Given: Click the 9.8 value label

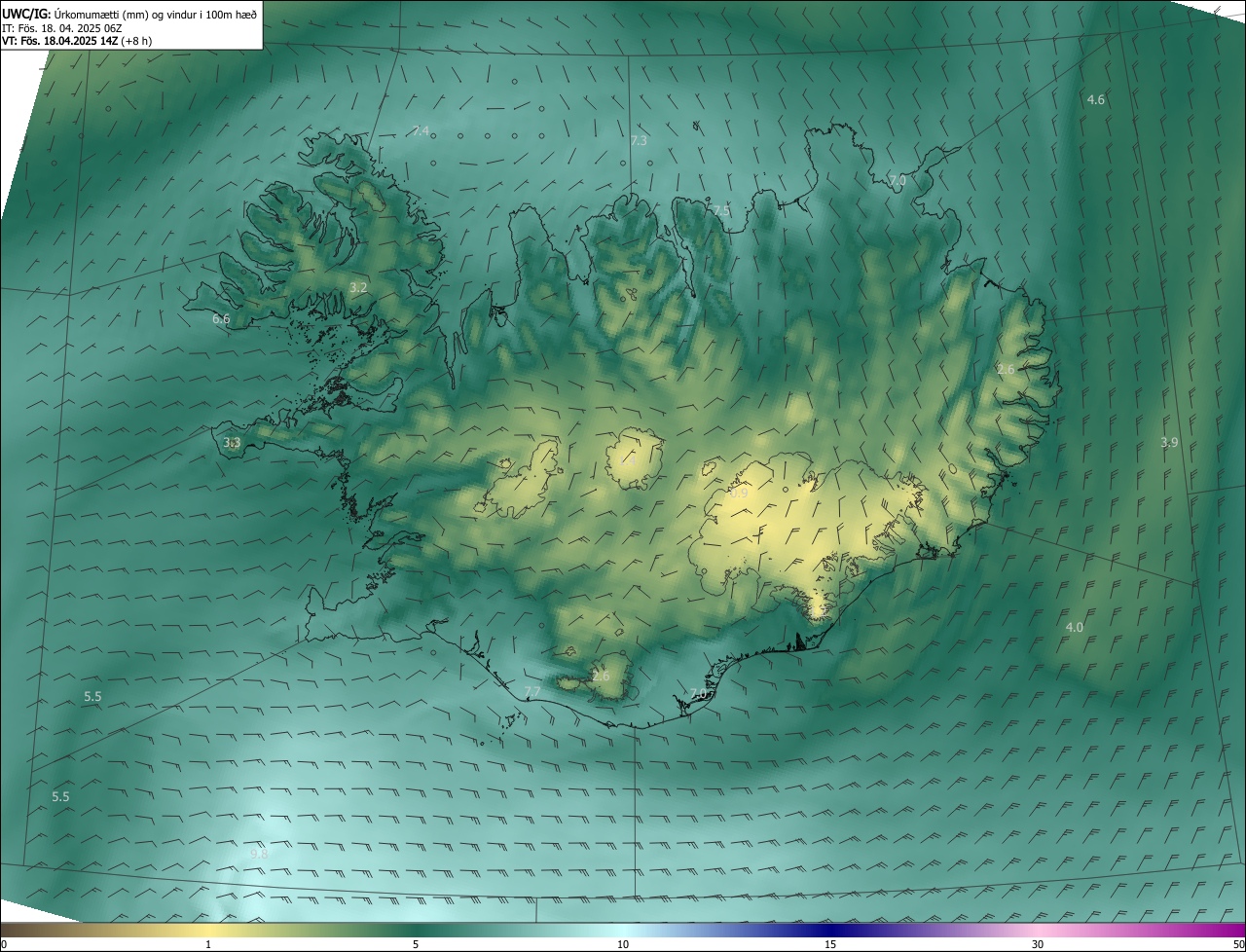Looking at the screenshot, I should coord(259,853).
